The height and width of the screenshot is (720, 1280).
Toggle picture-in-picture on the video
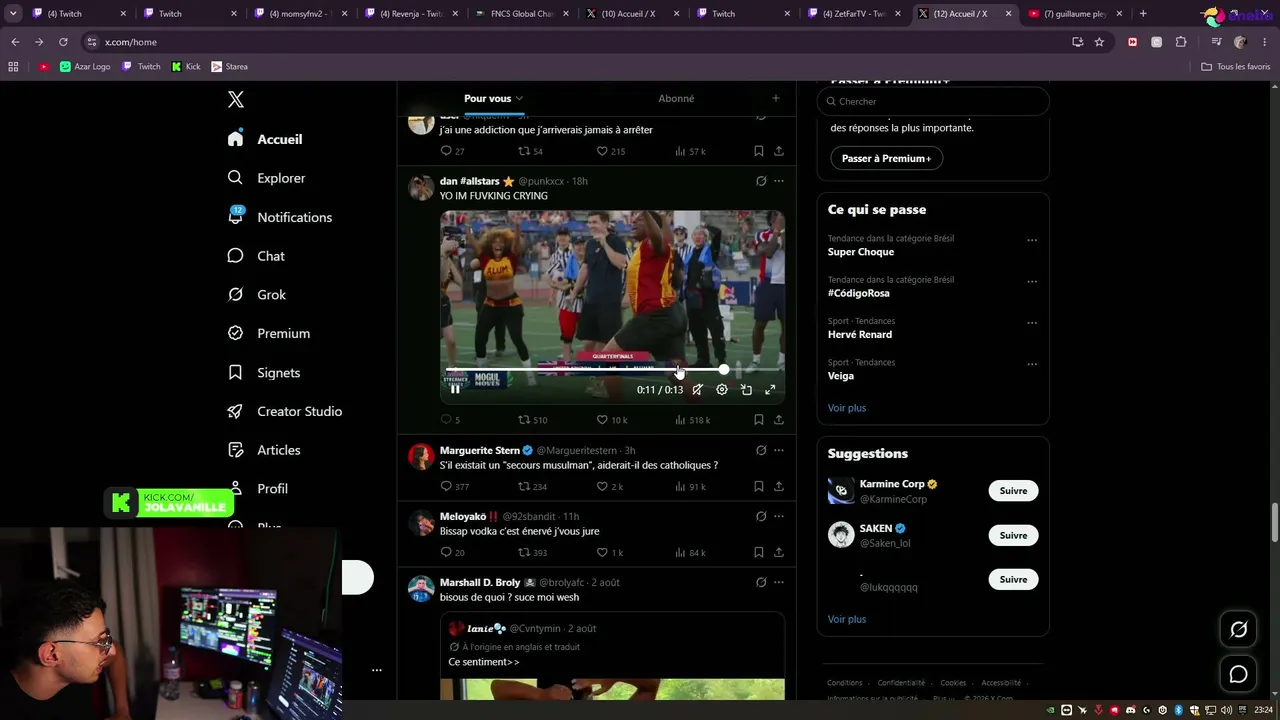(746, 390)
